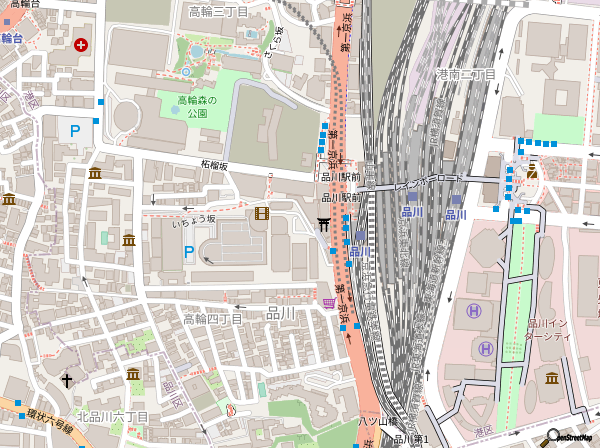Click the 高輪三丁目 district label
The image size is (600, 448).
(x=218, y=11)
